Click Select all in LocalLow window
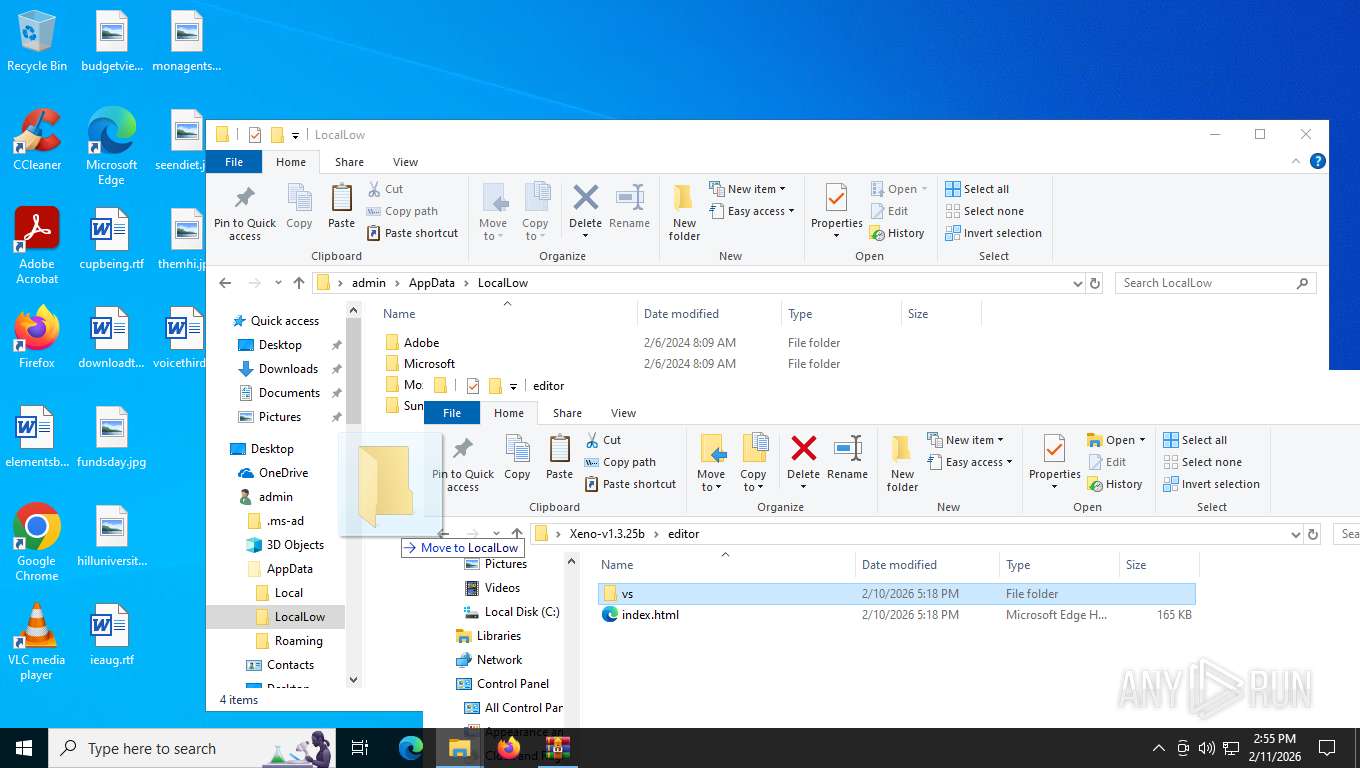 (x=977, y=189)
